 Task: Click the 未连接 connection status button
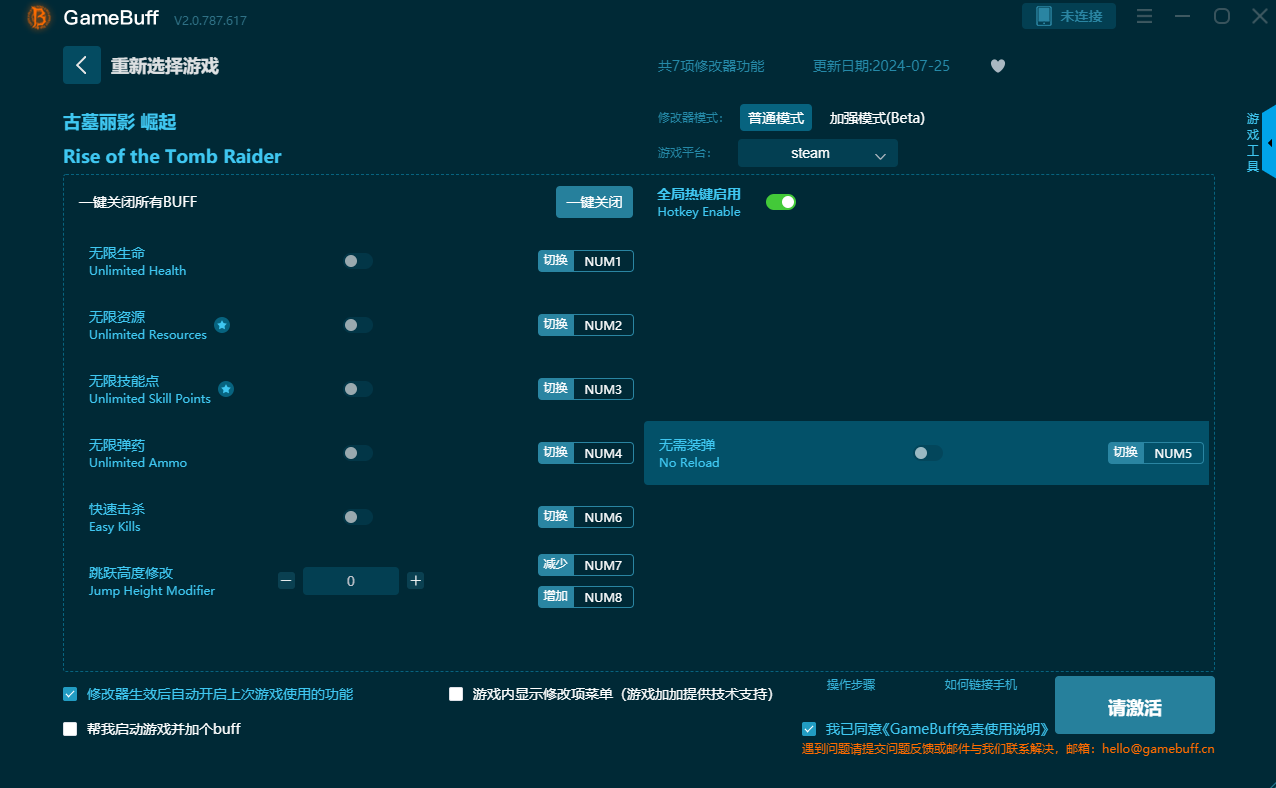click(1069, 16)
